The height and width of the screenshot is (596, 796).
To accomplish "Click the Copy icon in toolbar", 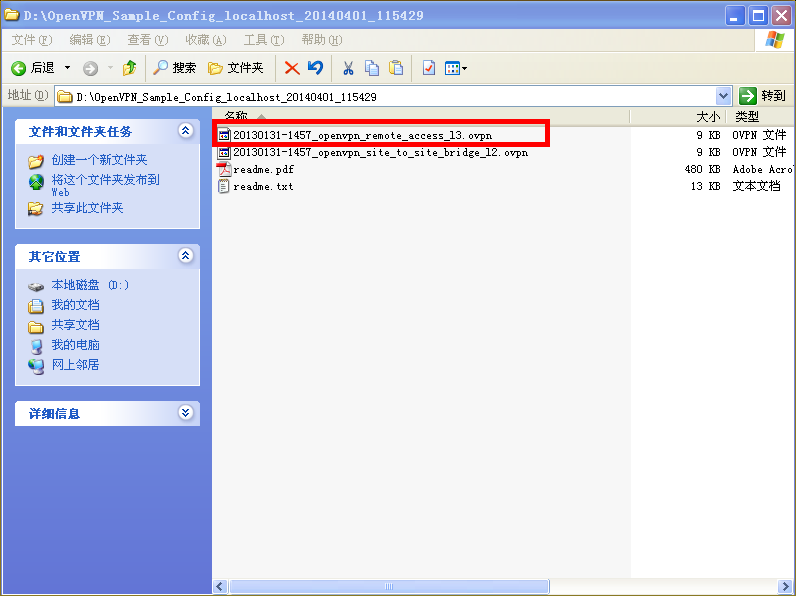I will (x=372, y=68).
